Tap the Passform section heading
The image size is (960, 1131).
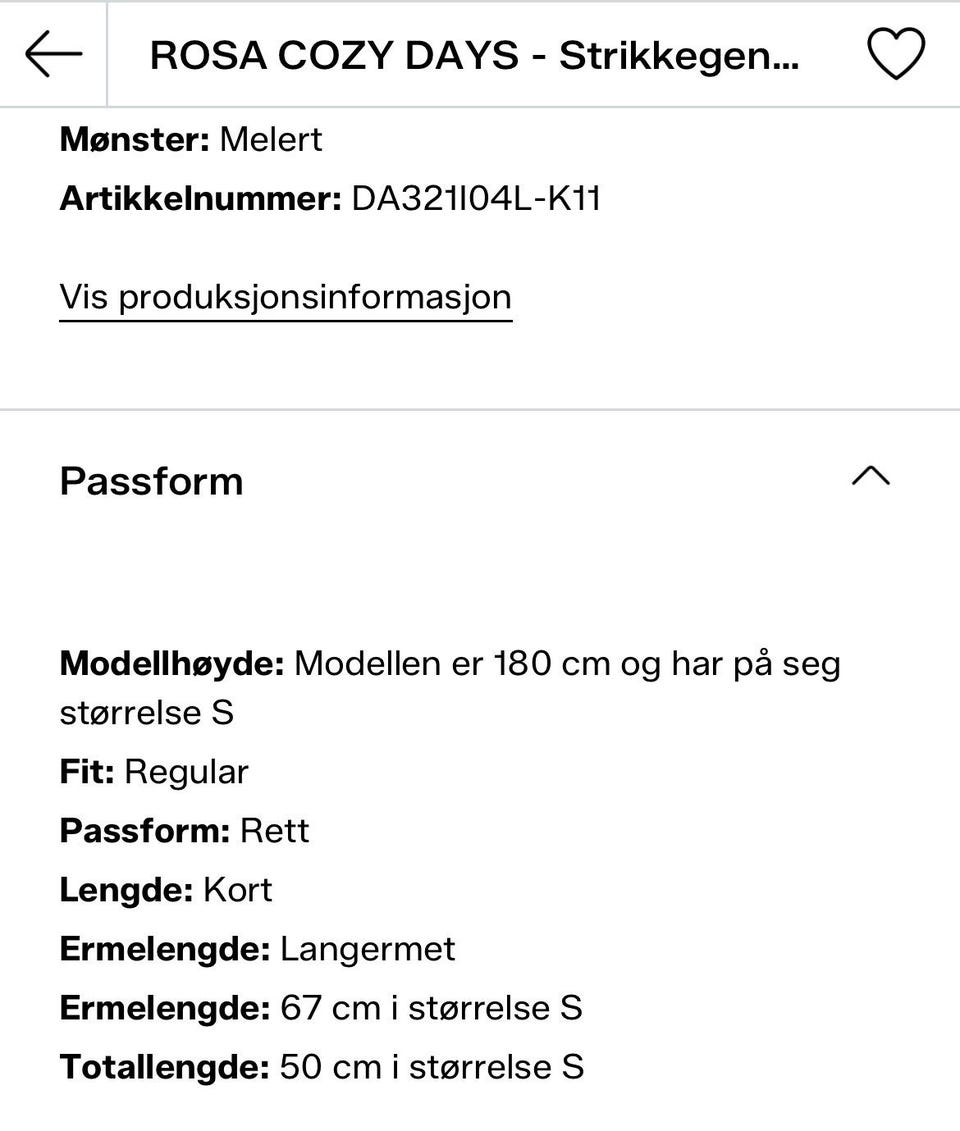click(x=151, y=481)
